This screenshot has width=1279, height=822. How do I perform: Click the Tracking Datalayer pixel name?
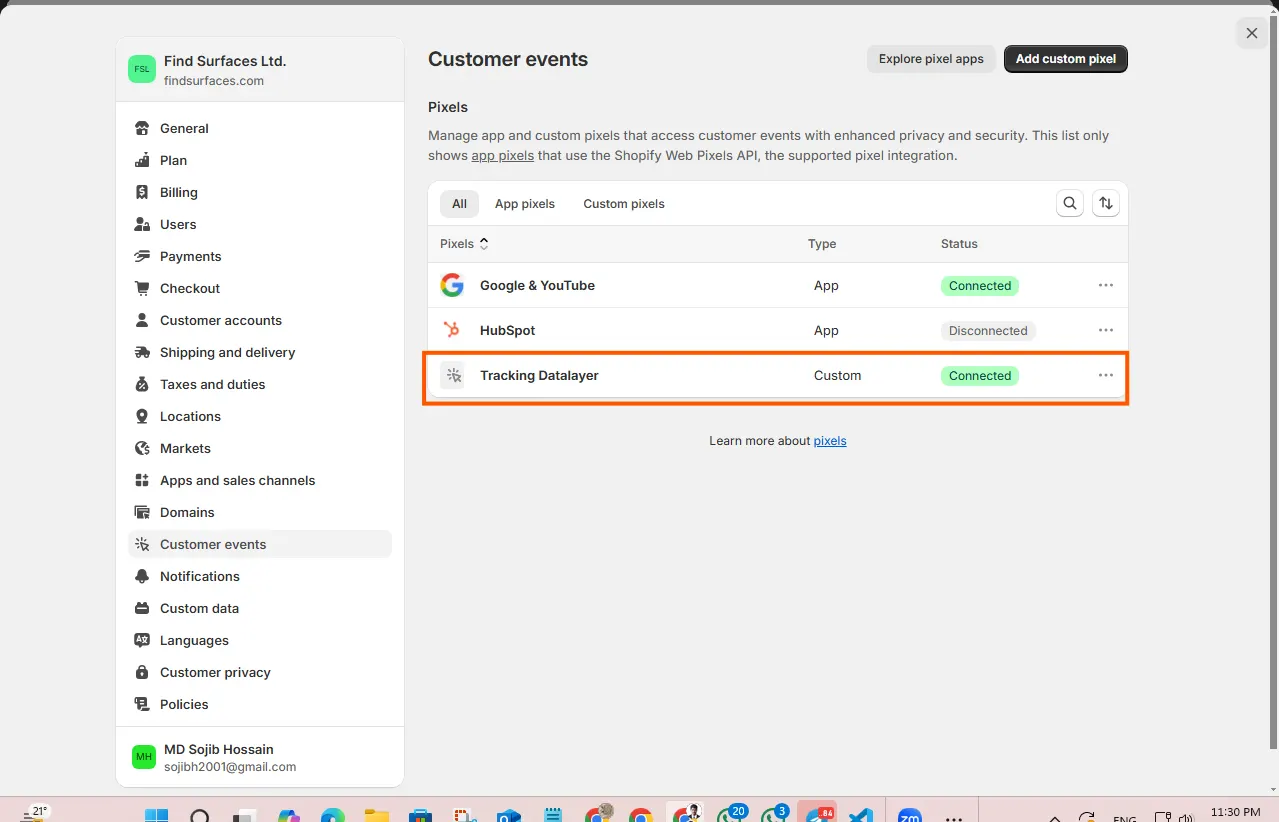point(539,375)
